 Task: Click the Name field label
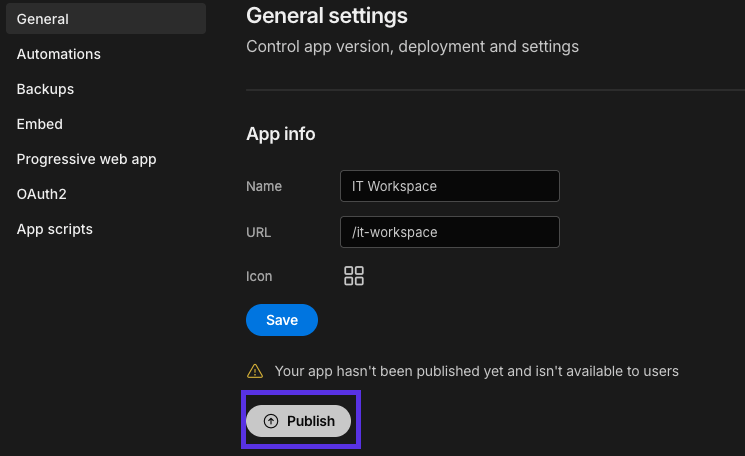click(264, 186)
